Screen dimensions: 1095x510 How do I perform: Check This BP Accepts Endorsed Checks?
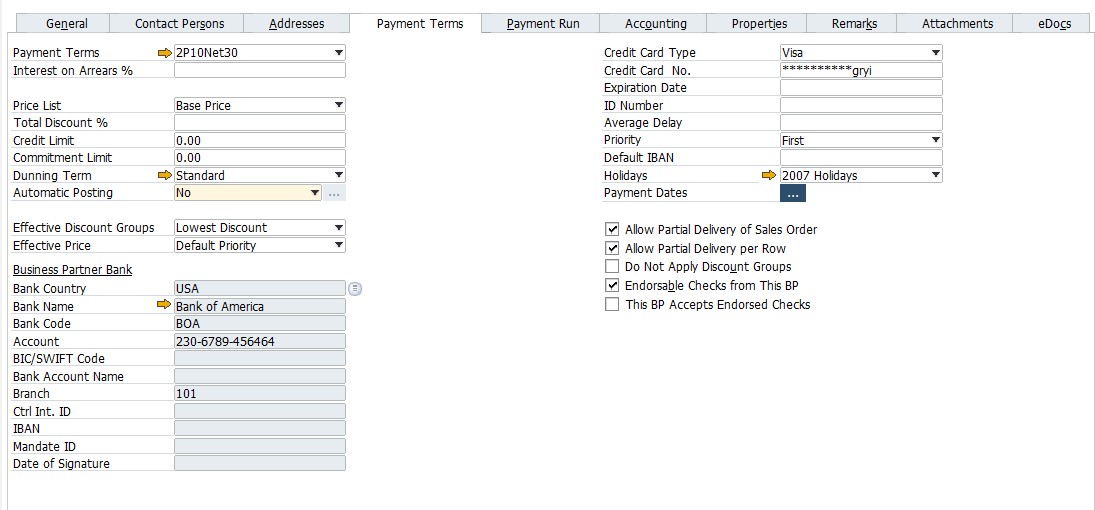click(612, 305)
